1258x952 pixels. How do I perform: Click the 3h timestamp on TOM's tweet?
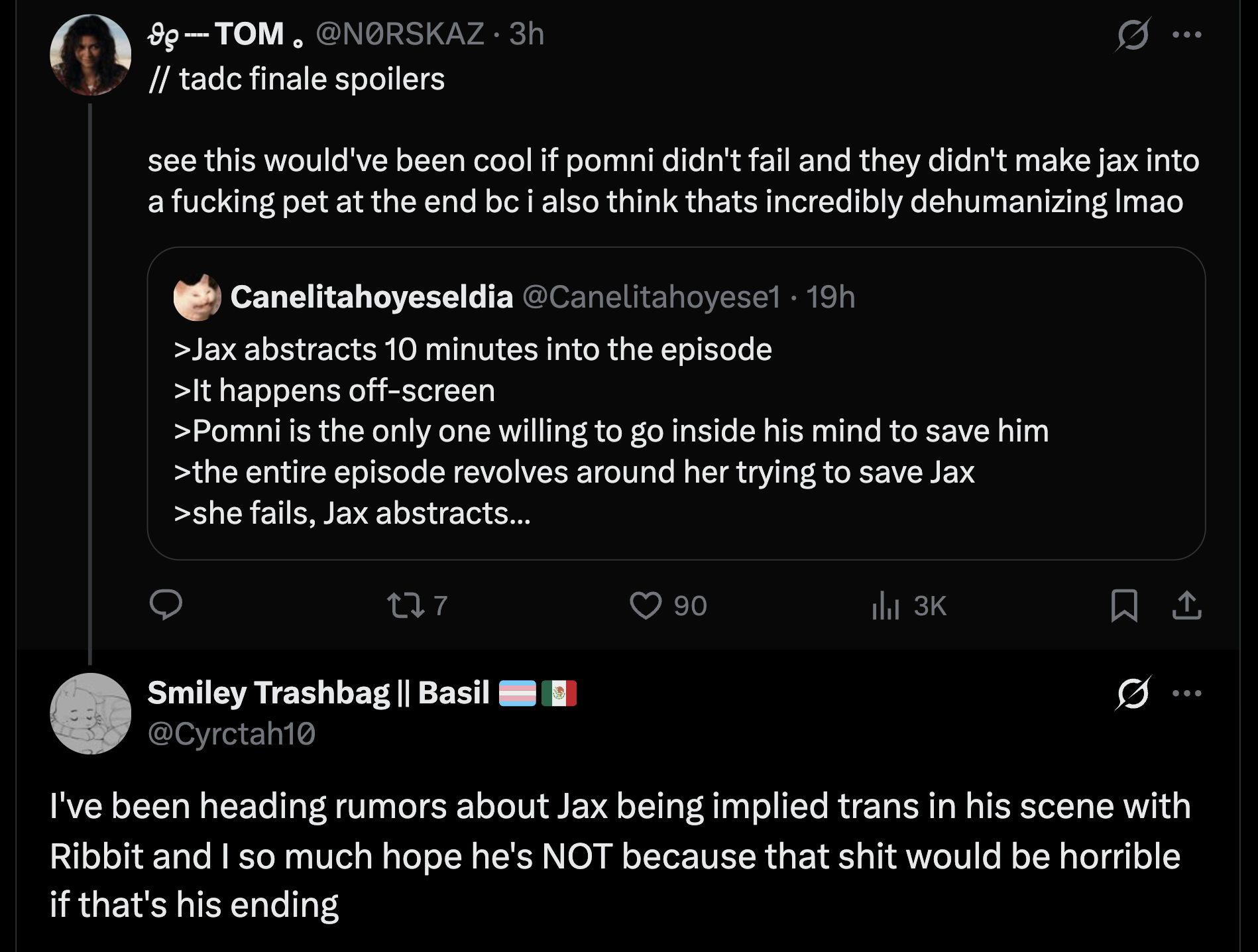pos(527,34)
